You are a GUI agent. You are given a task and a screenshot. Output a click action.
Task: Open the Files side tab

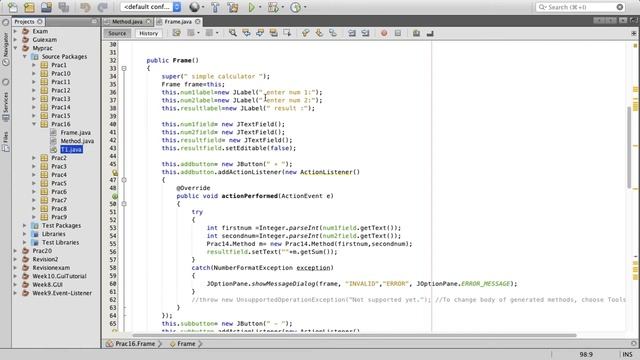5,141
